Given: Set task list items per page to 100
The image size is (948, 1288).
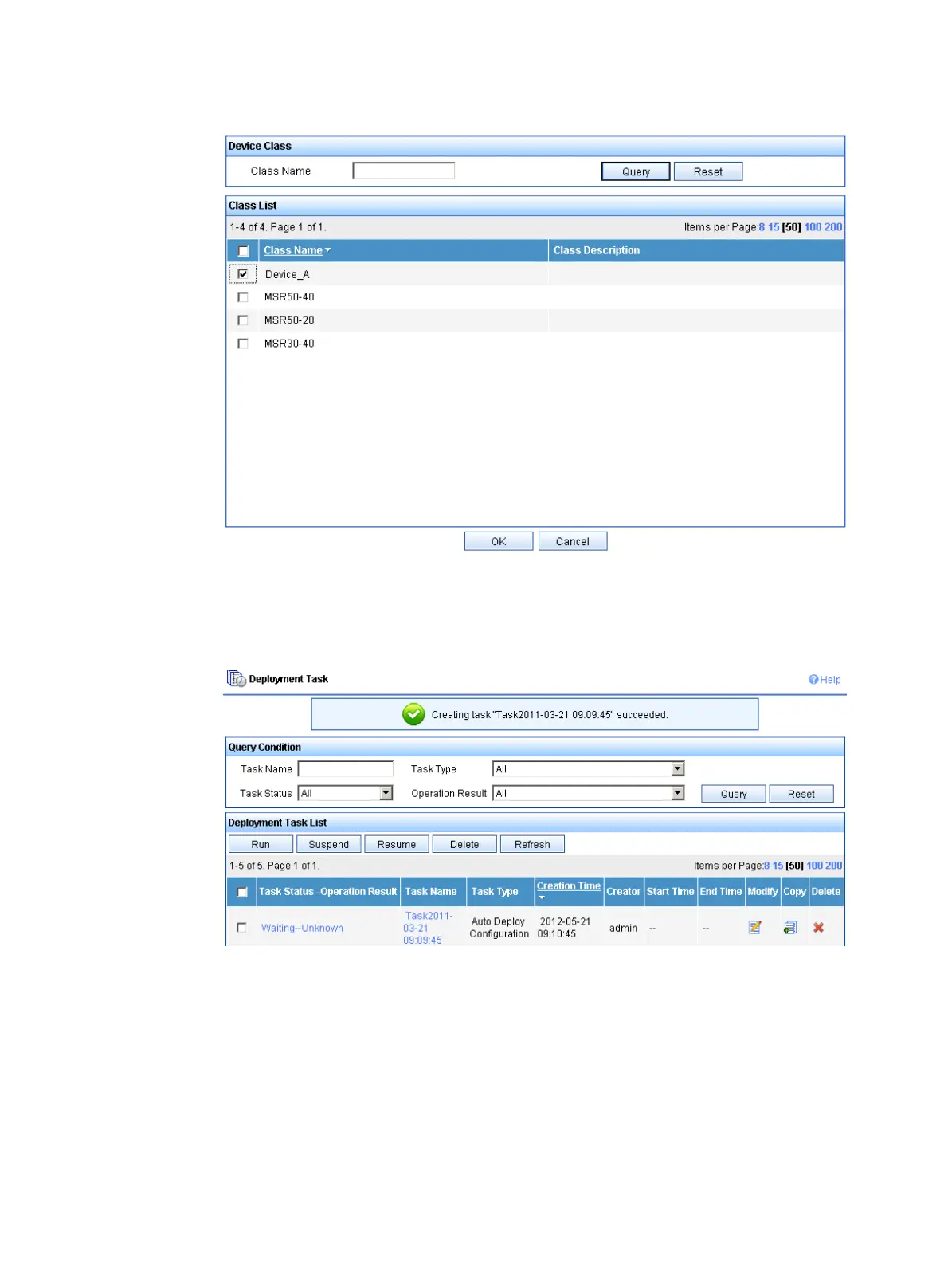Looking at the screenshot, I should [815, 866].
